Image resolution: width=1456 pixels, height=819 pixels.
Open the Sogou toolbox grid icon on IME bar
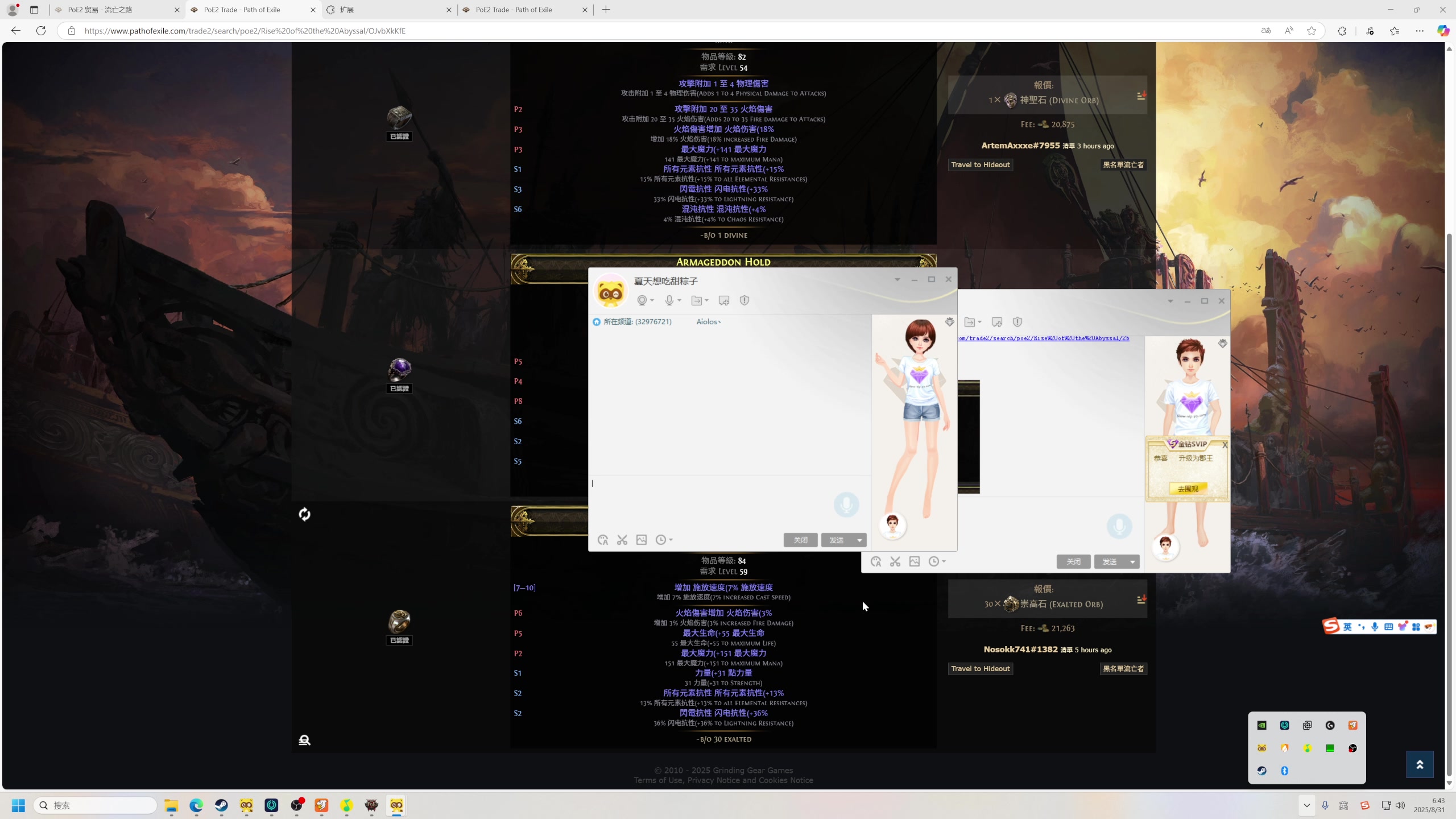click(1416, 627)
